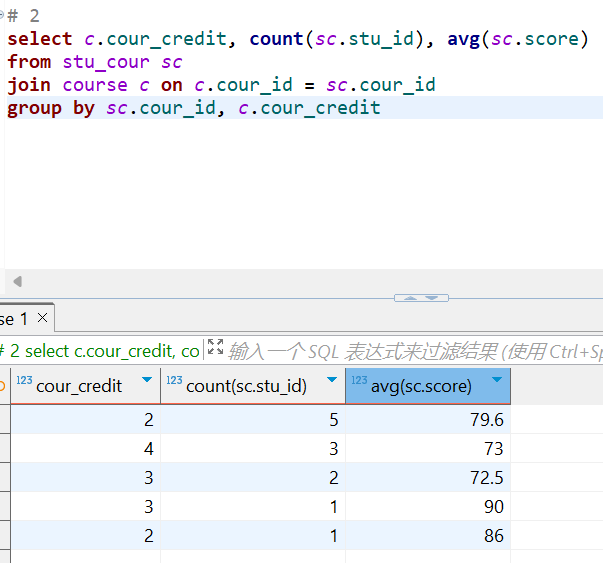Select the cour_credit column header
This screenshot has width=603, height=563.
tap(79, 386)
